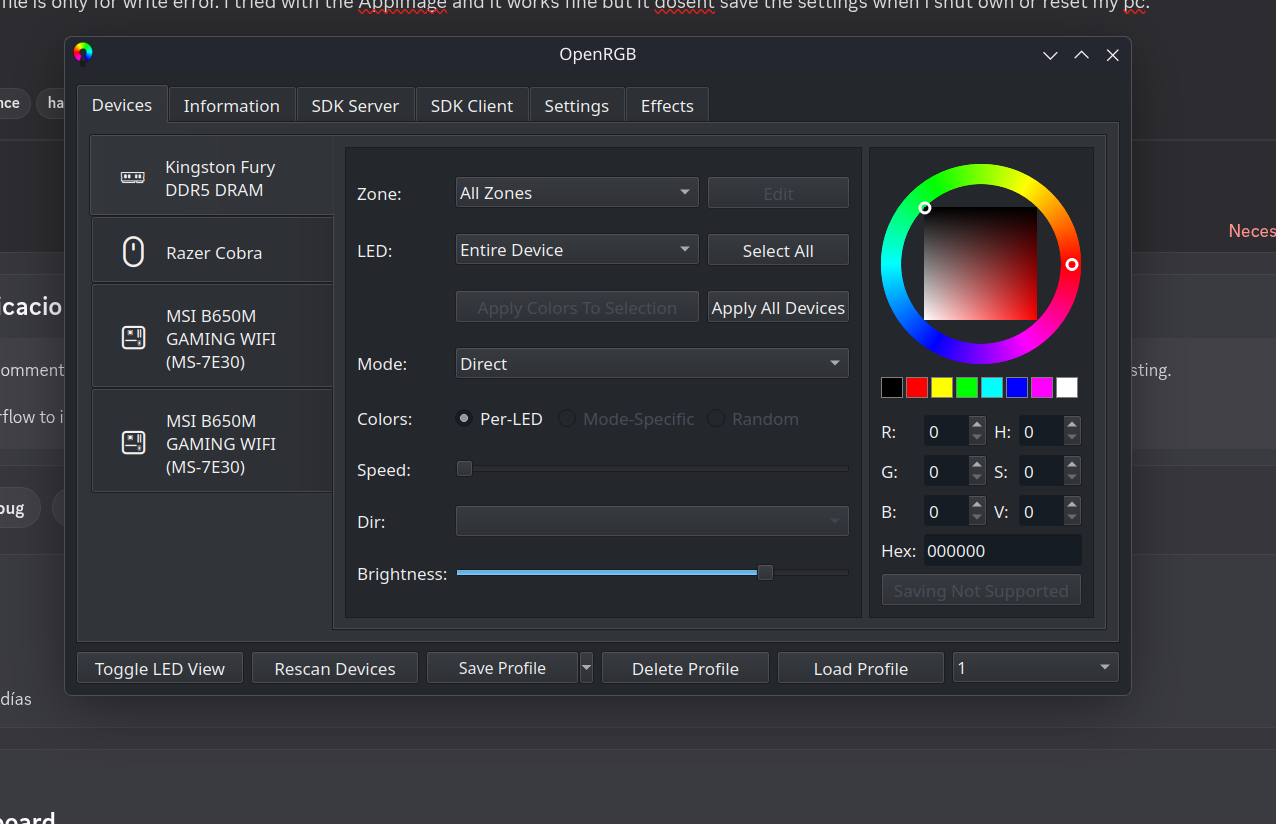The height and width of the screenshot is (824, 1276).
Task: Open the SDK Client tab
Action: coord(472,106)
